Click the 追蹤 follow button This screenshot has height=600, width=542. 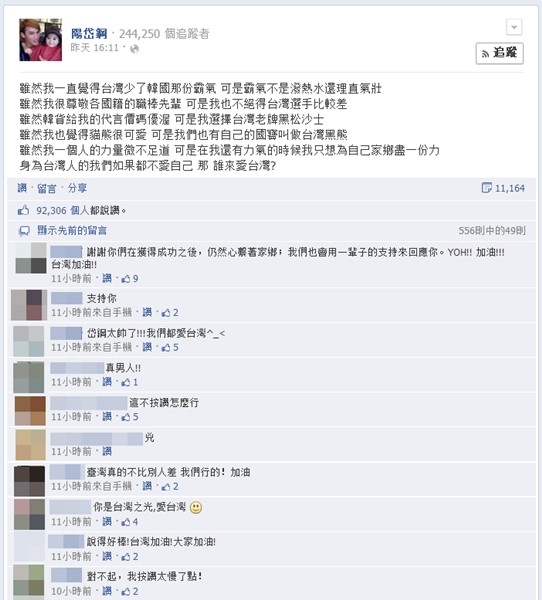[500, 53]
